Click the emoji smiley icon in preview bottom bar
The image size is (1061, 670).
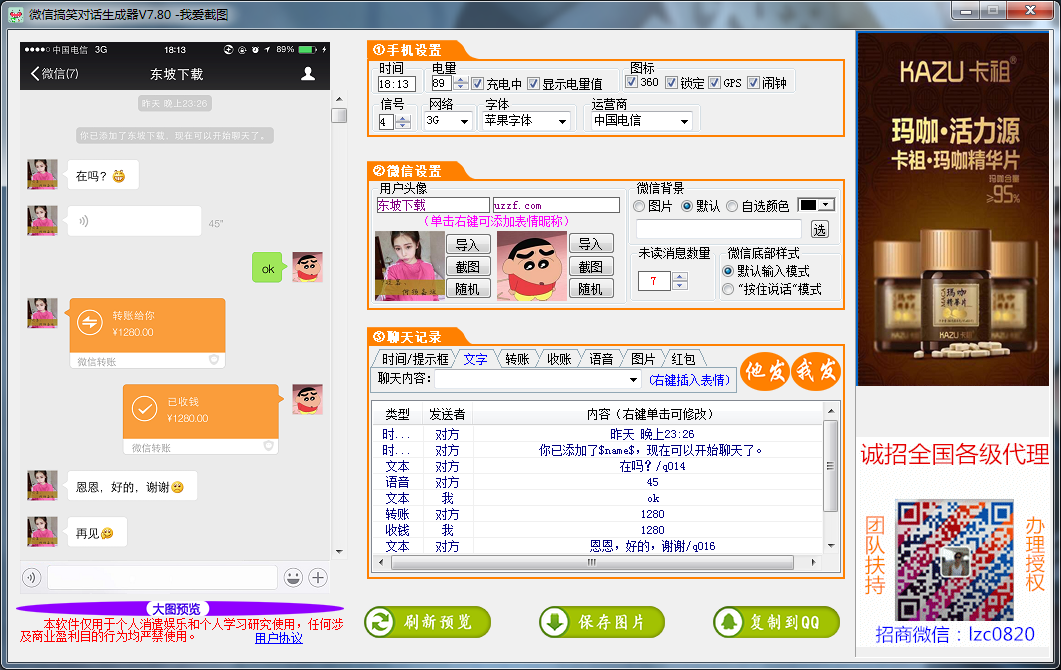(293, 577)
